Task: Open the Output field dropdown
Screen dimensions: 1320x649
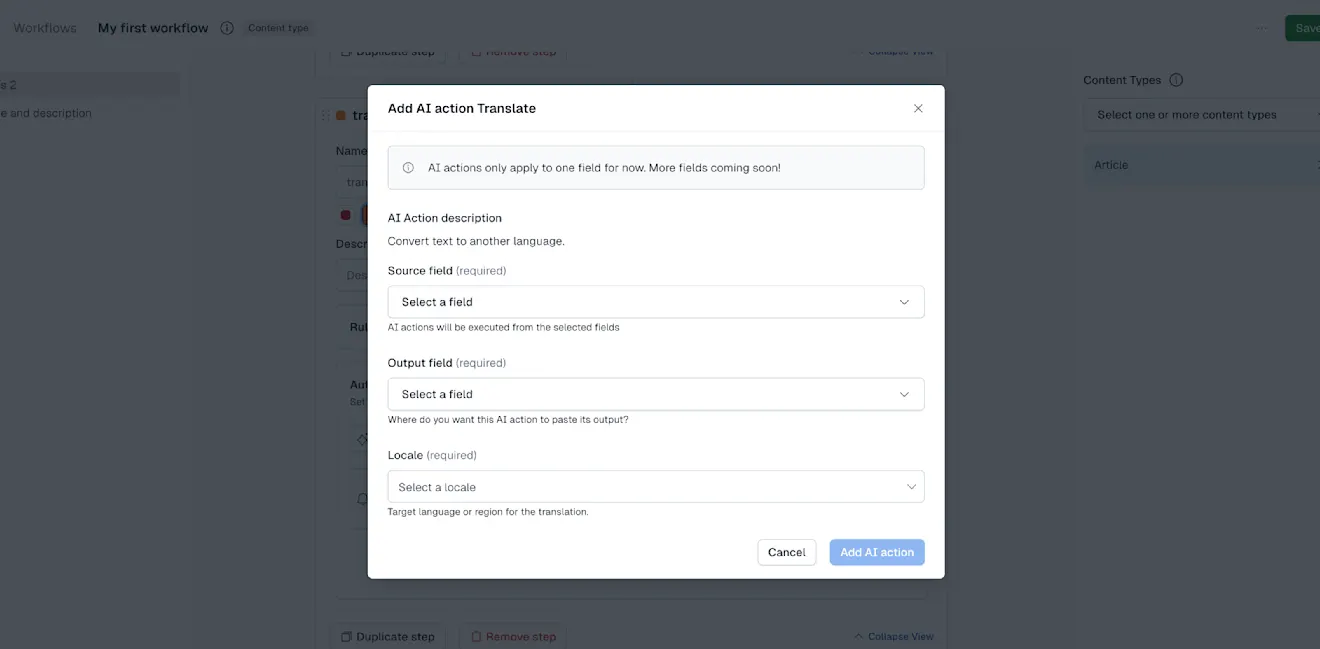Action: (655, 394)
